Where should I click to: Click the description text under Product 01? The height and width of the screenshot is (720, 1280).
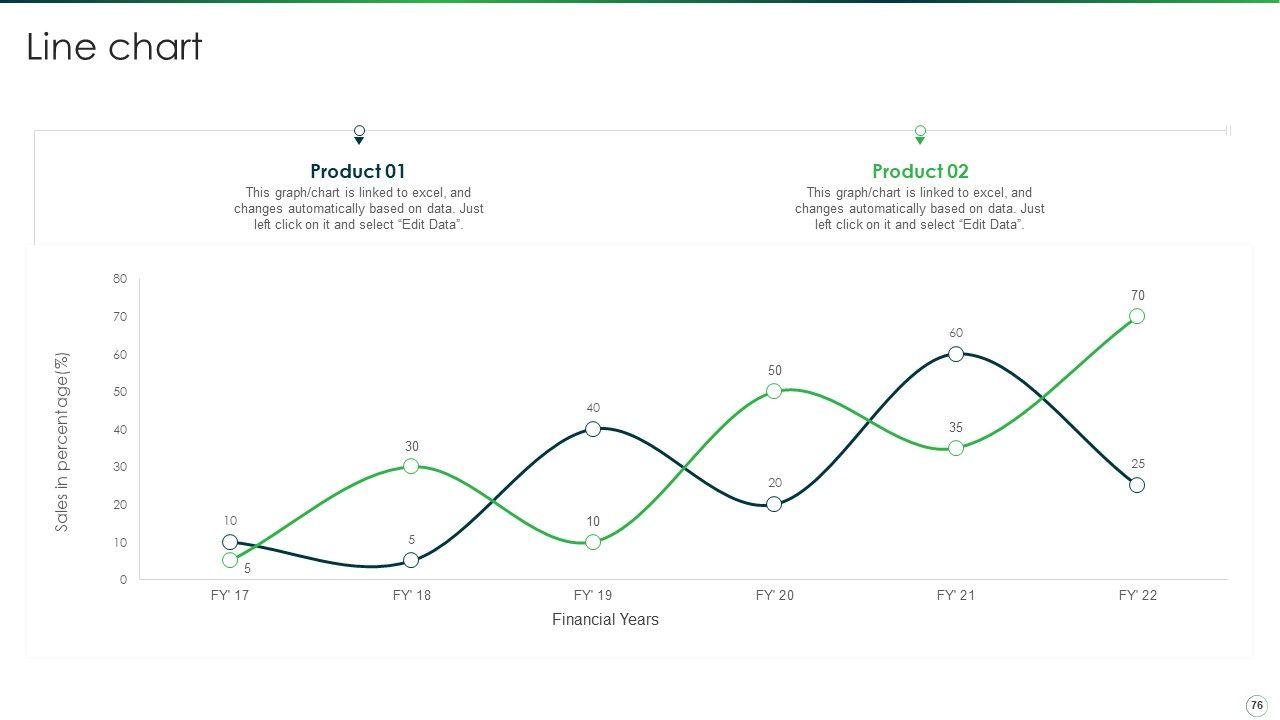pos(359,208)
